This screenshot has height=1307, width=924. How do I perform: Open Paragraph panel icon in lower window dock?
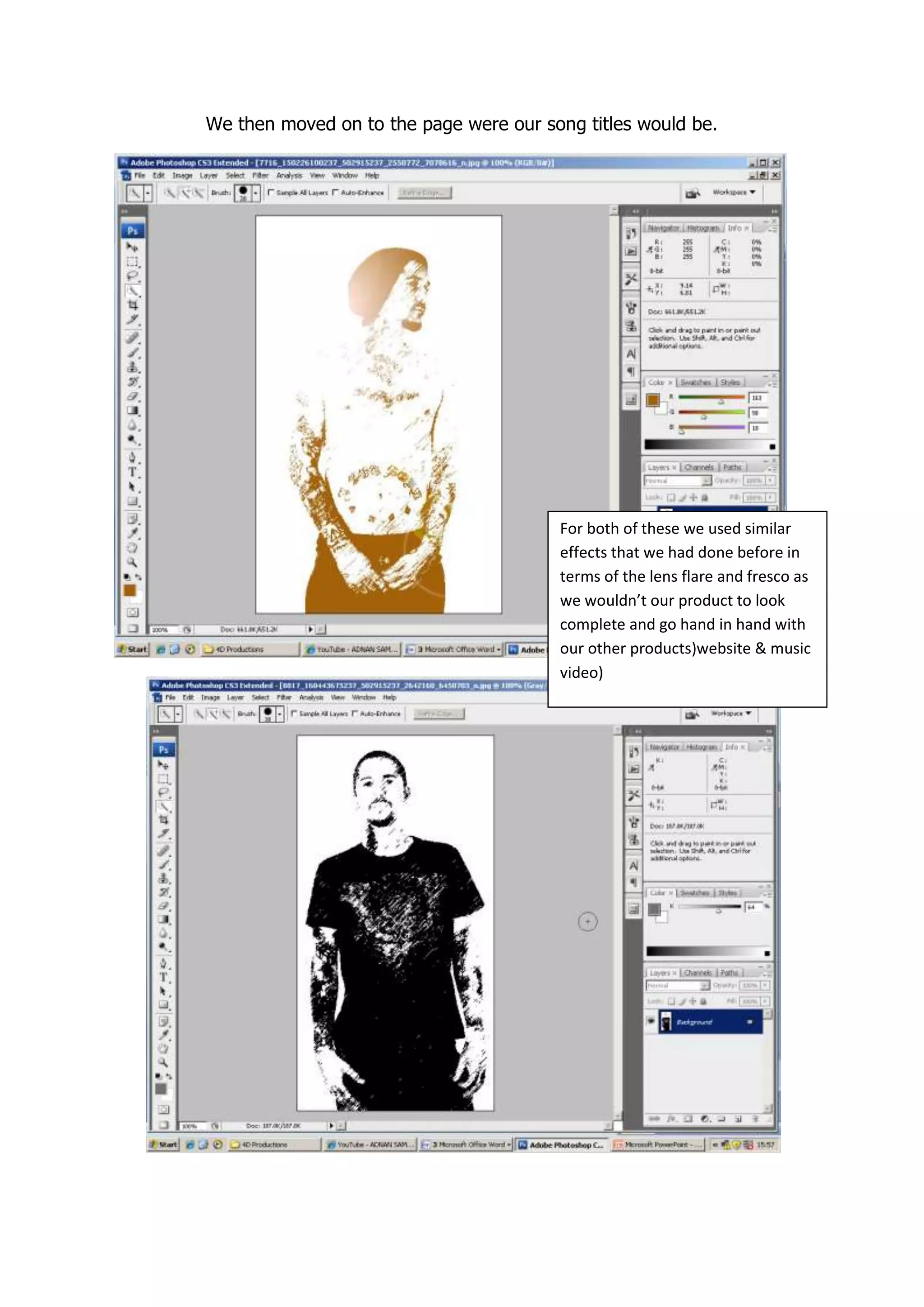click(x=633, y=883)
